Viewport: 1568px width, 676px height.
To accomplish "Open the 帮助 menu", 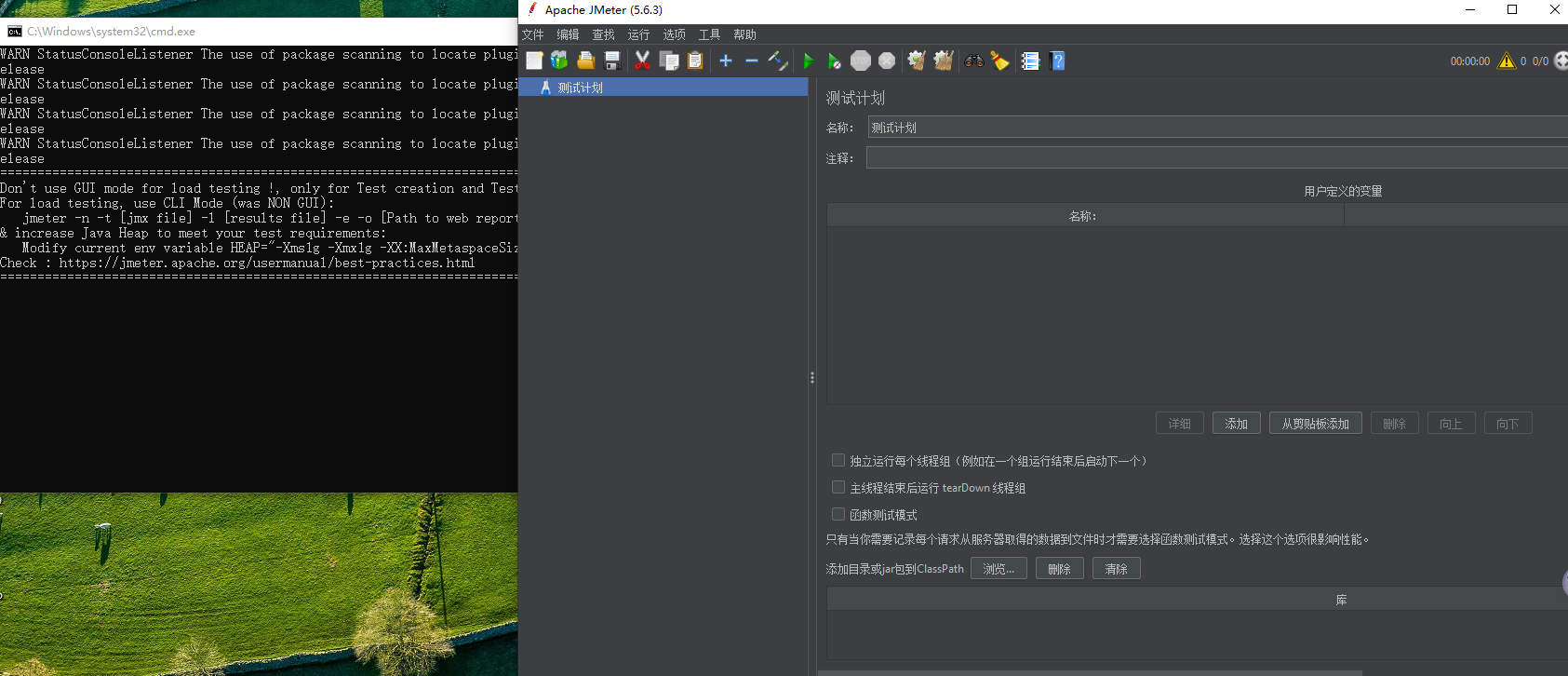I will coord(745,34).
